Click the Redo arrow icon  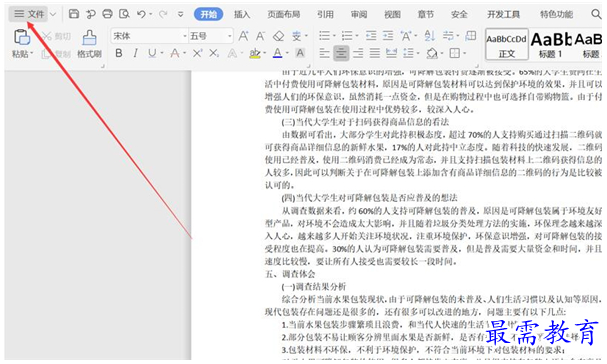coord(163,14)
